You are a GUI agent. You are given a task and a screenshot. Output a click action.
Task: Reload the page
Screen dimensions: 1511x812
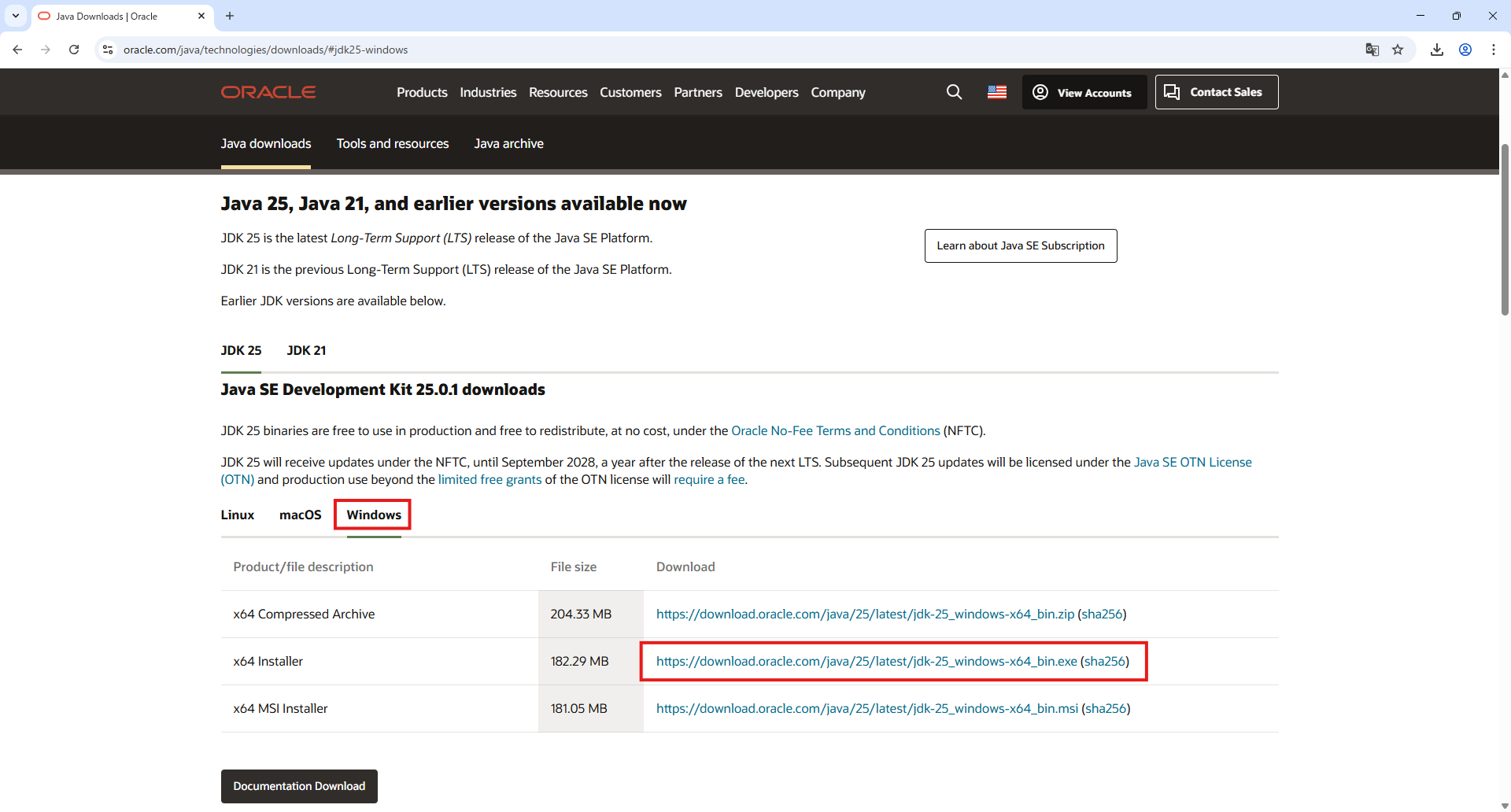click(73, 50)
